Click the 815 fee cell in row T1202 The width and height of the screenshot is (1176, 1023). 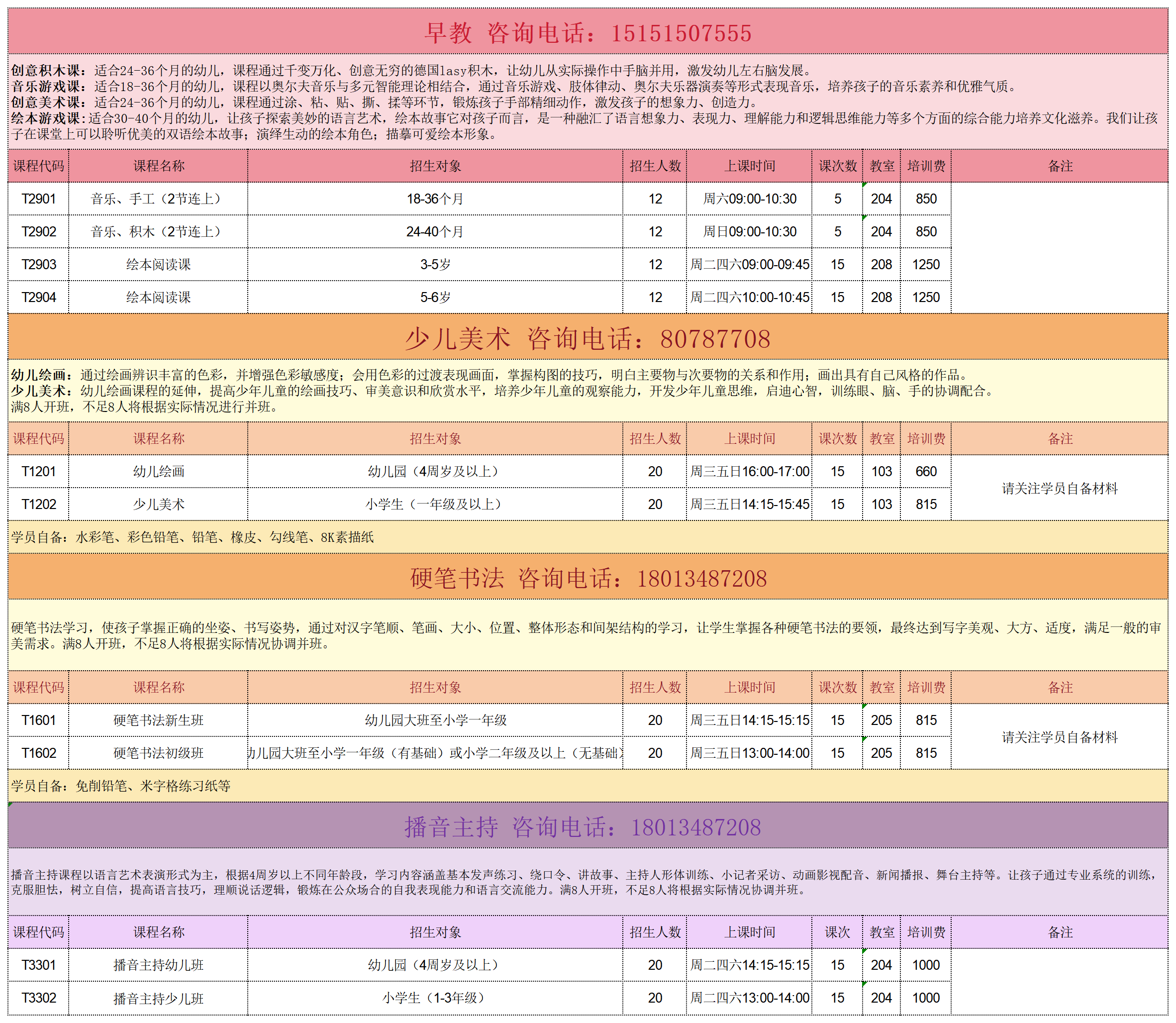pyautogui.click(x=926, y=504)
